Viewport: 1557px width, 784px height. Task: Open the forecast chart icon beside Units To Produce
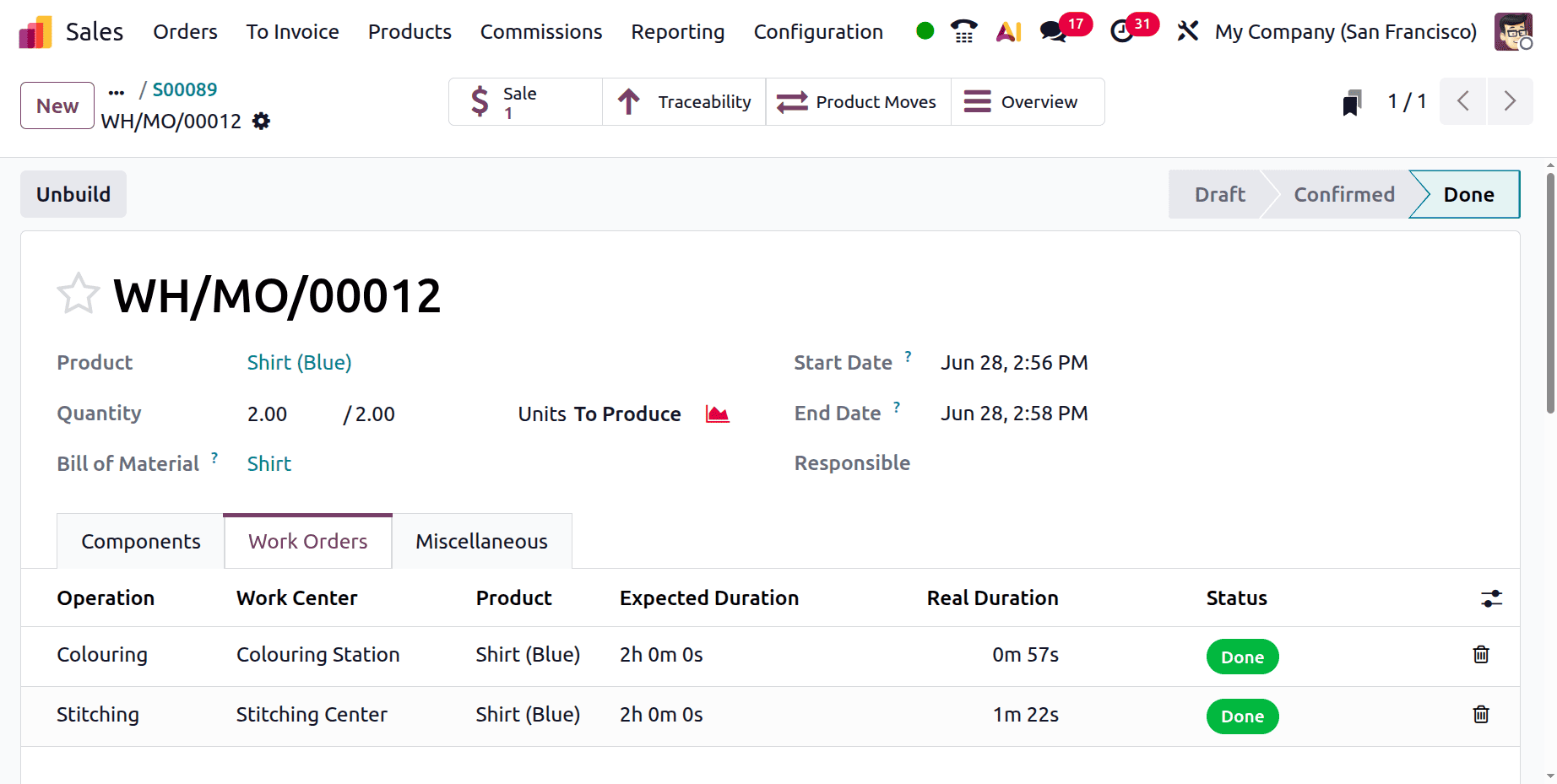(x=718, y=414)
